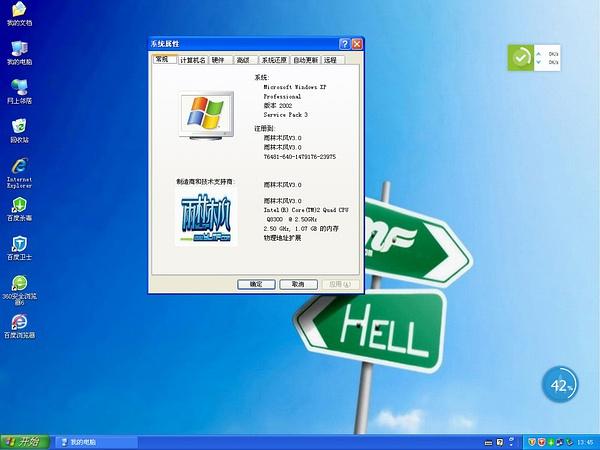This screenshot has height=450, width=600.
Task: Switch to the 计算机名 tab
Action: point(193,60)
